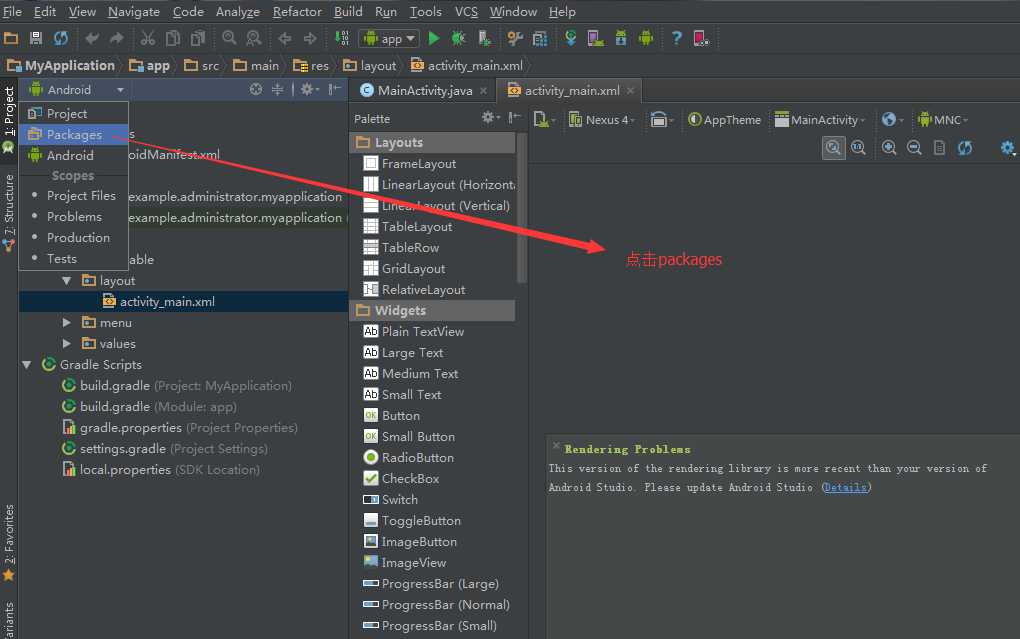Open the Build menu
Viewport: 1020px width, 639px height.
[348, 12]
